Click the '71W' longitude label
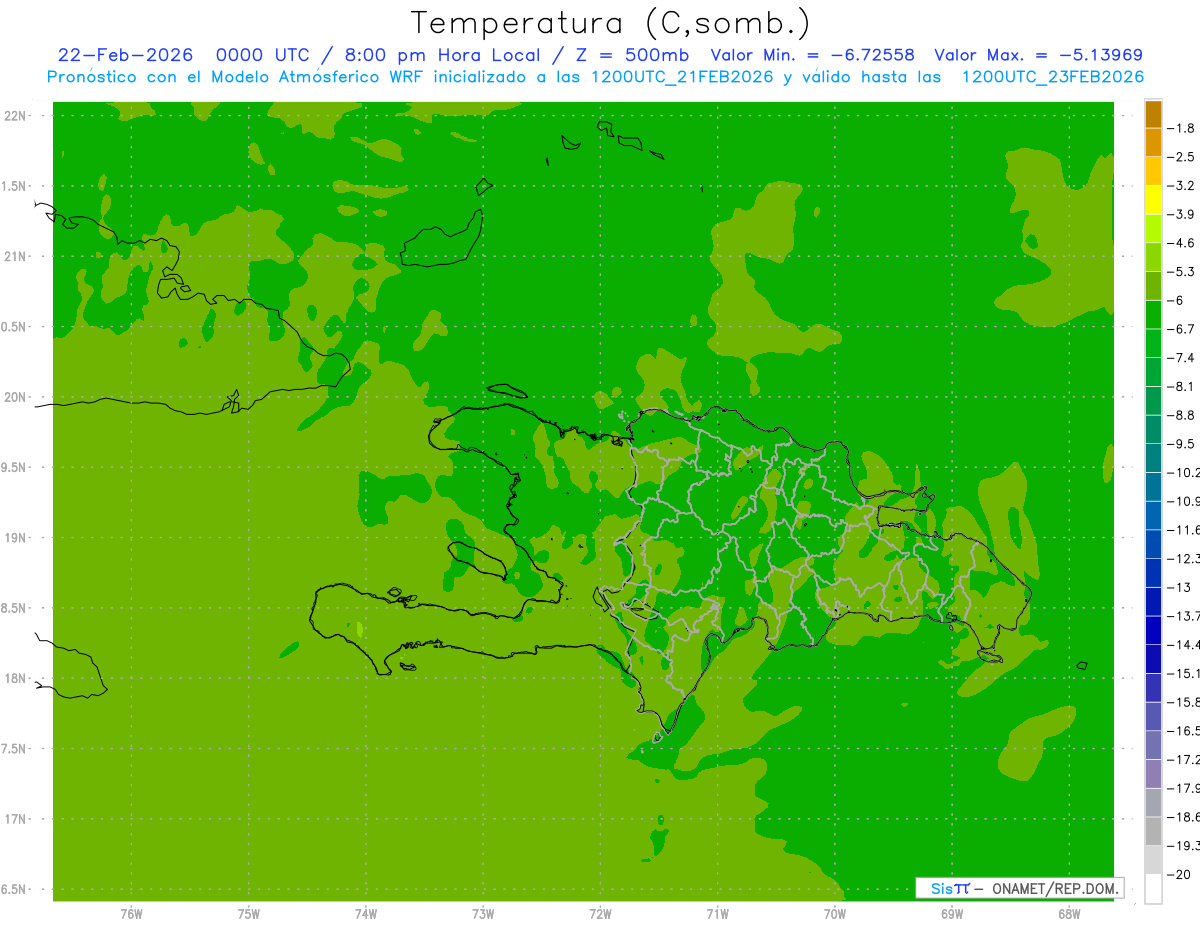1200x927 pixels. coord(717,914)
